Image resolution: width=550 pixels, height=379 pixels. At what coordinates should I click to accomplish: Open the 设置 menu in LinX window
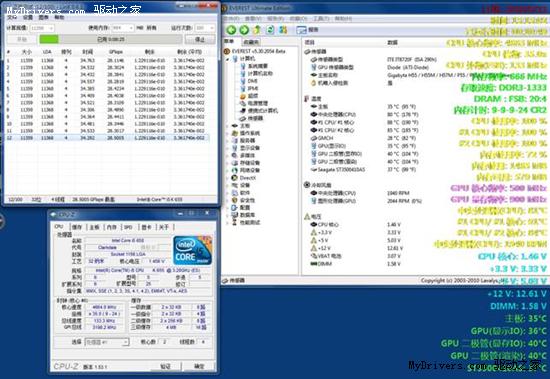(28, 17)
